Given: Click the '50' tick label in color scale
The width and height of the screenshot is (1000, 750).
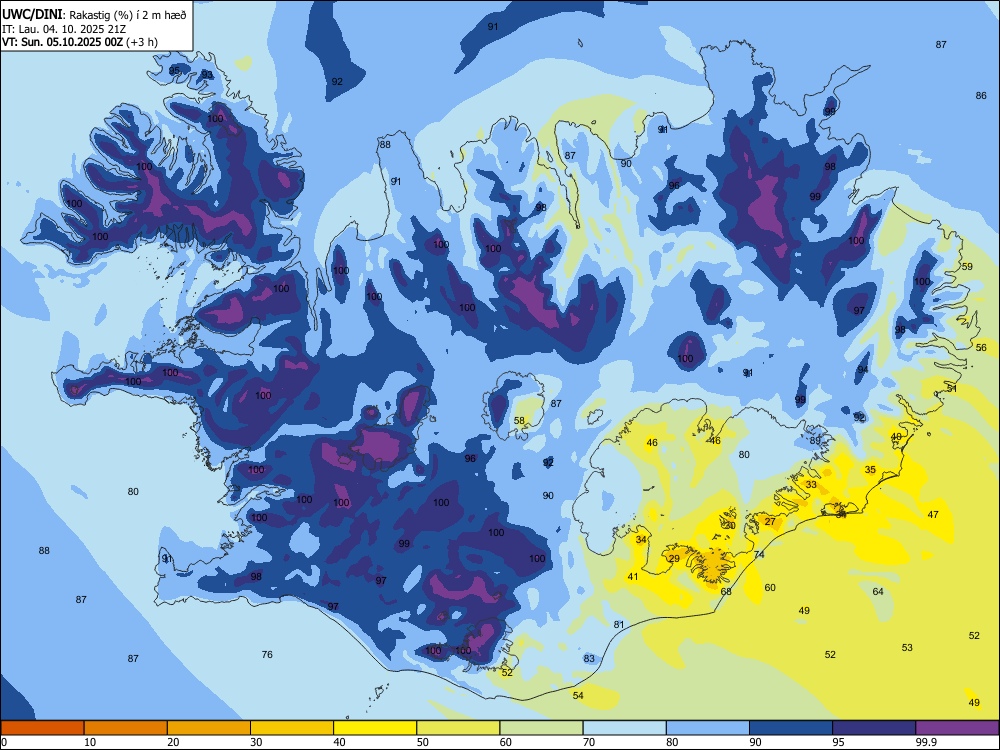Looking at the screenshot, I should (422, 742).
